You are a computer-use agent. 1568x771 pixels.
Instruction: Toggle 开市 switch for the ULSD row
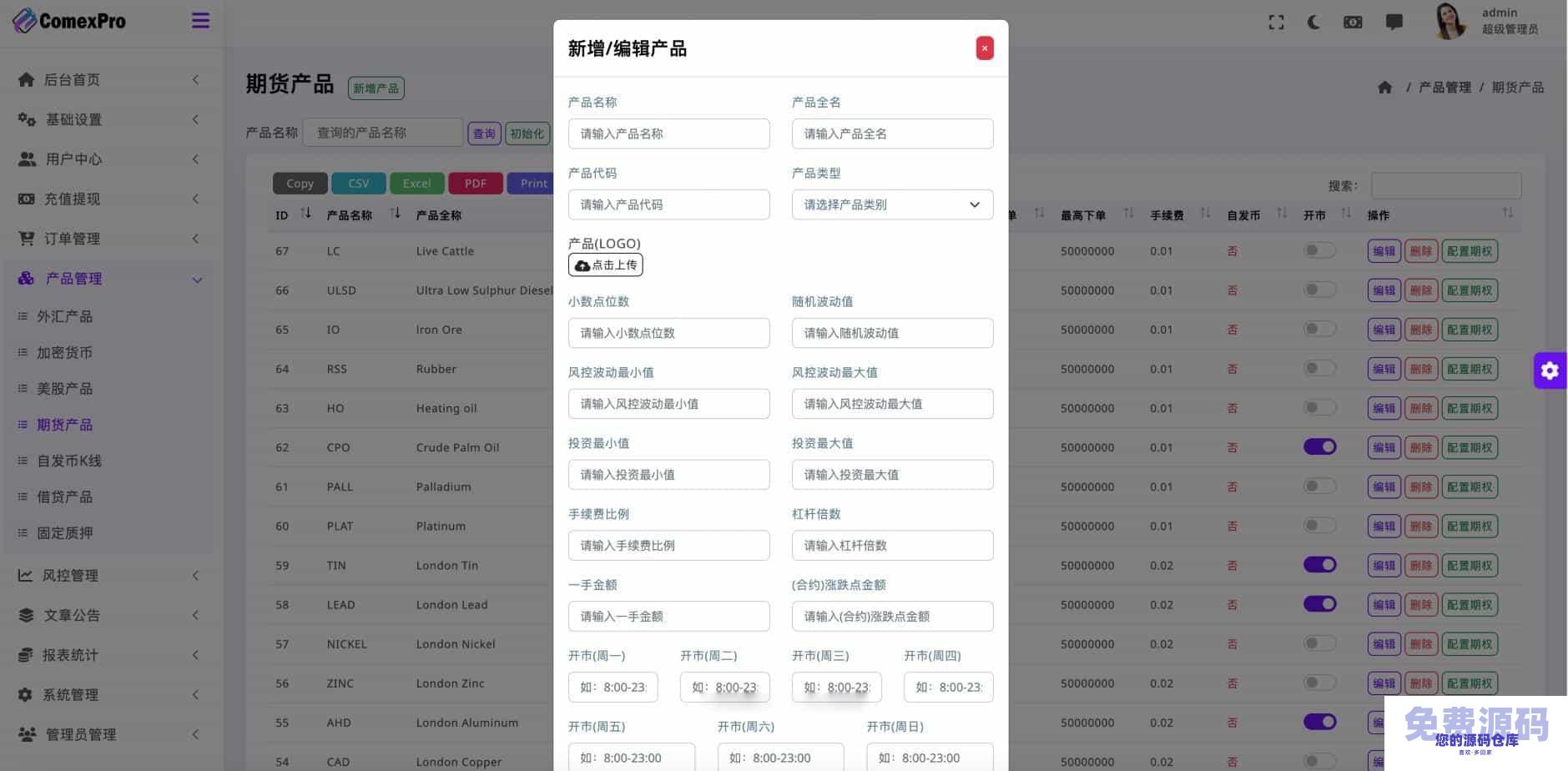(x=1319, y=290)
